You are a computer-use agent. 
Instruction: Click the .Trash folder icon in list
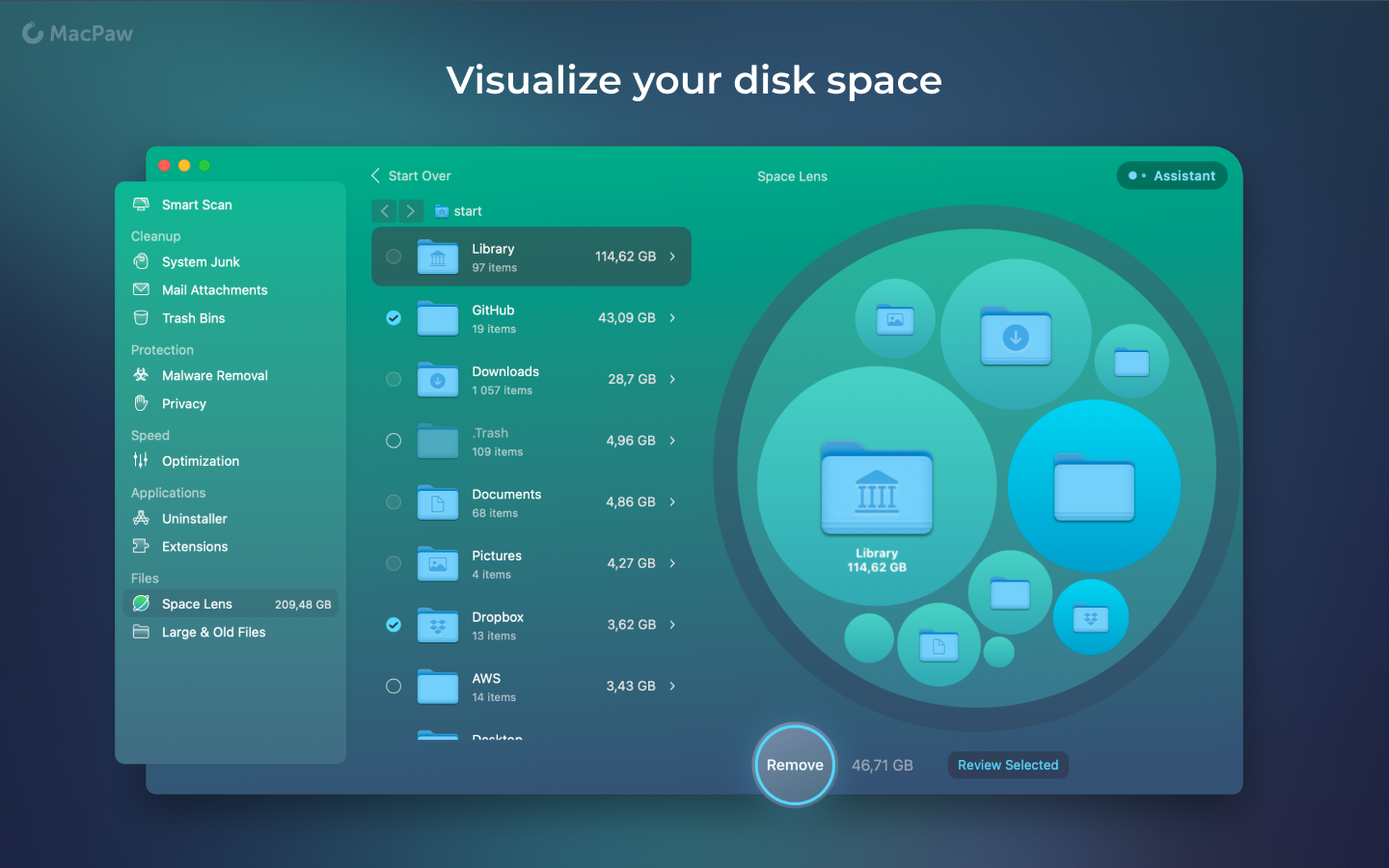(438, 441)
